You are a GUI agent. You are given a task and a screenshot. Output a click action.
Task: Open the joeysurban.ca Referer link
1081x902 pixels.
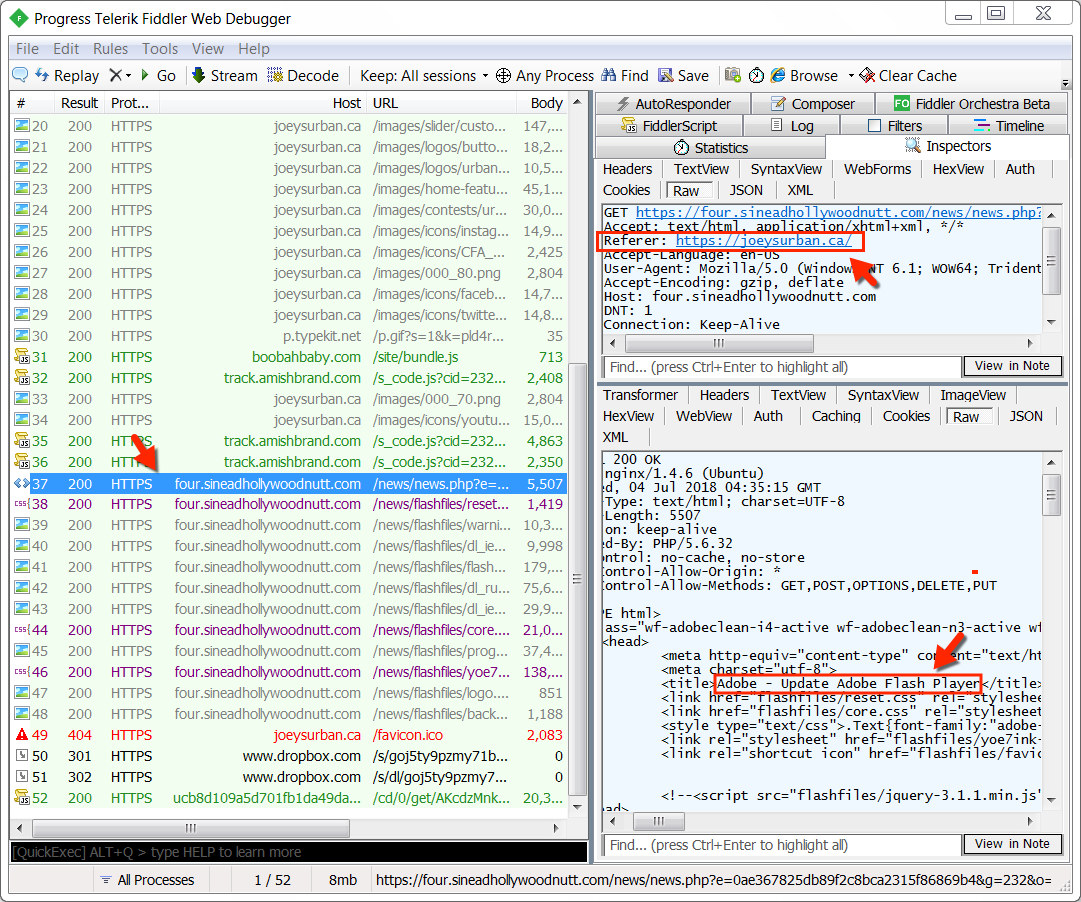coord(764,241)
